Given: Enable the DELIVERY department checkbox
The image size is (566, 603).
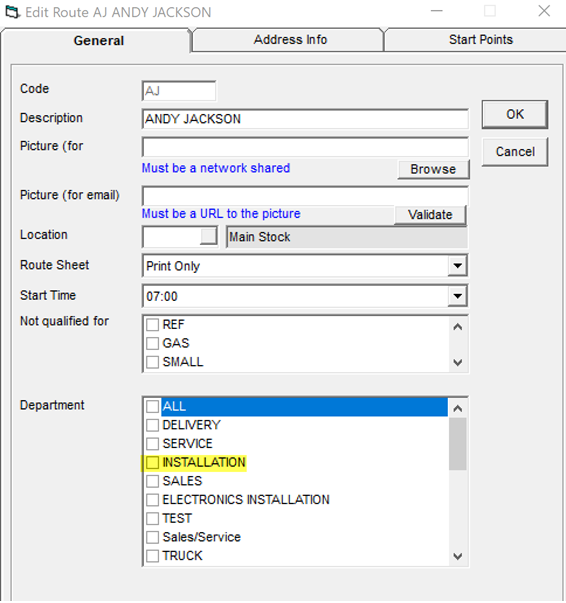Looking at the screenshot, I should coord(153,425).
